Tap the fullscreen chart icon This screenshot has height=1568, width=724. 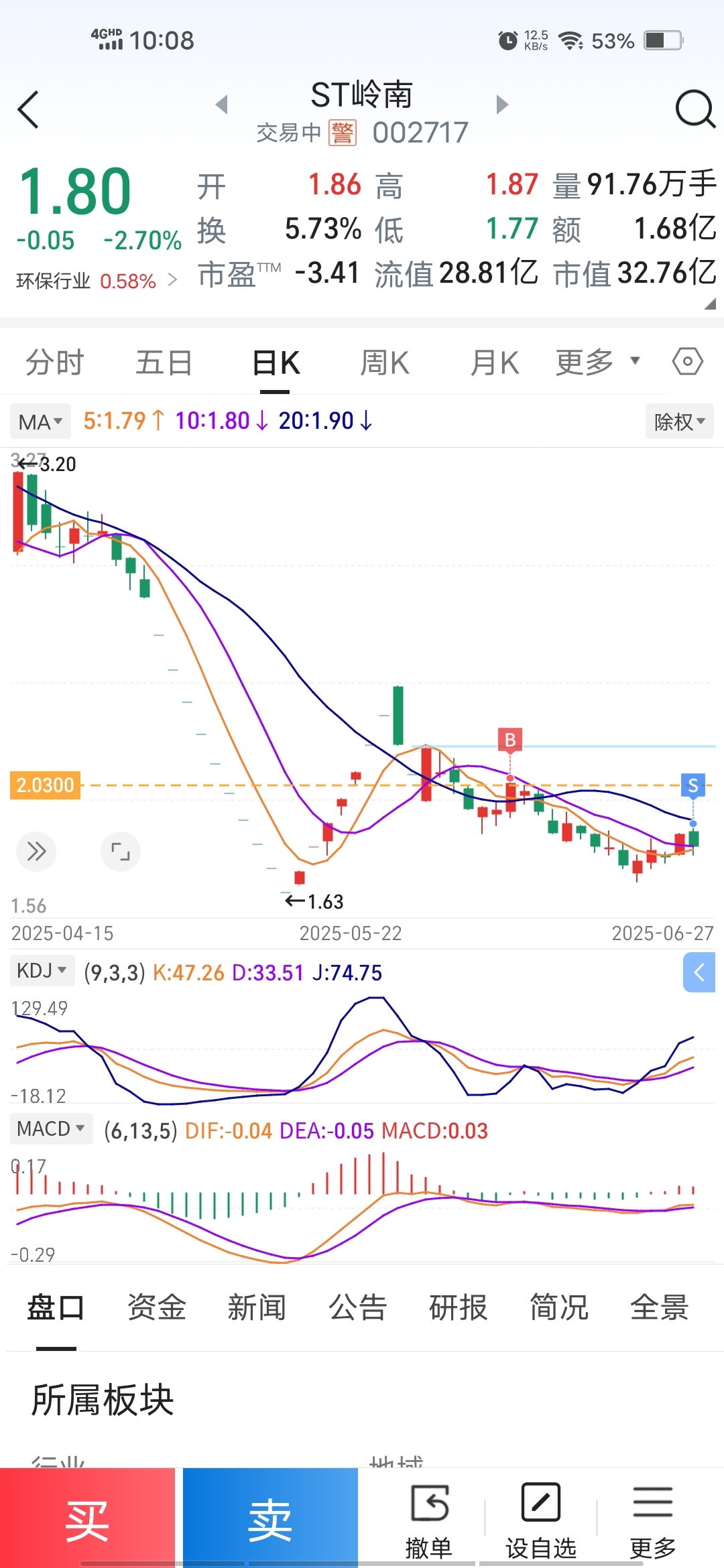click(x=121, y=852)
